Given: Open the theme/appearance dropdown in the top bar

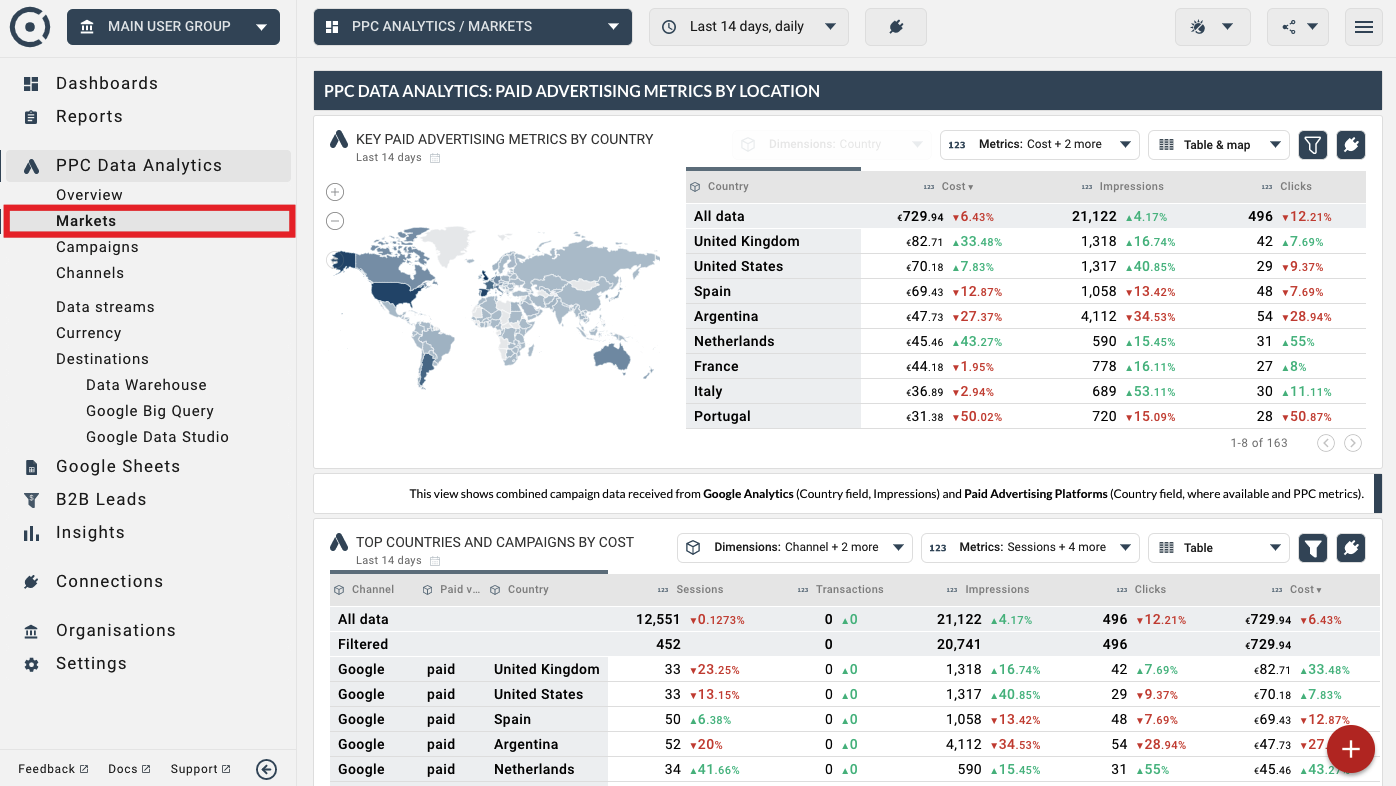Looking at the screenshot, I should [1213, 27].
